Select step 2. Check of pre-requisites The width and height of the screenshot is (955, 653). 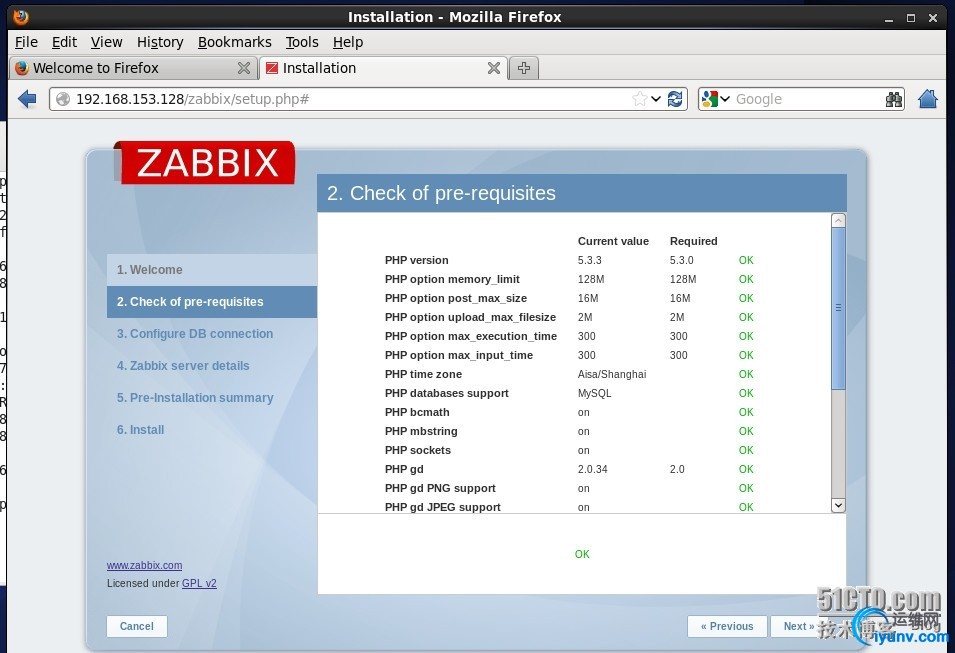212,302
